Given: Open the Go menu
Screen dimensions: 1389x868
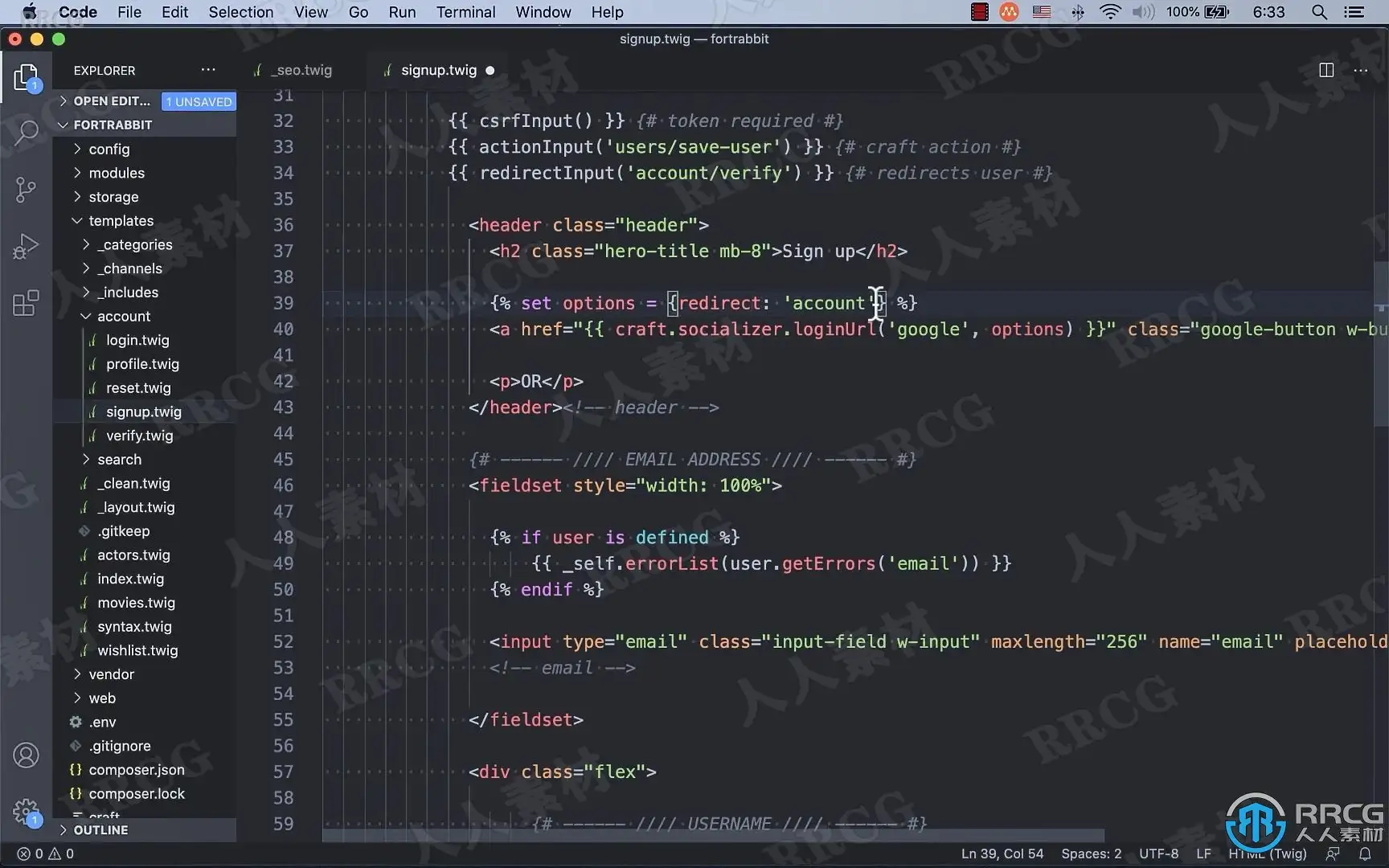Looking at the screenshot, I should pos(359,12).
